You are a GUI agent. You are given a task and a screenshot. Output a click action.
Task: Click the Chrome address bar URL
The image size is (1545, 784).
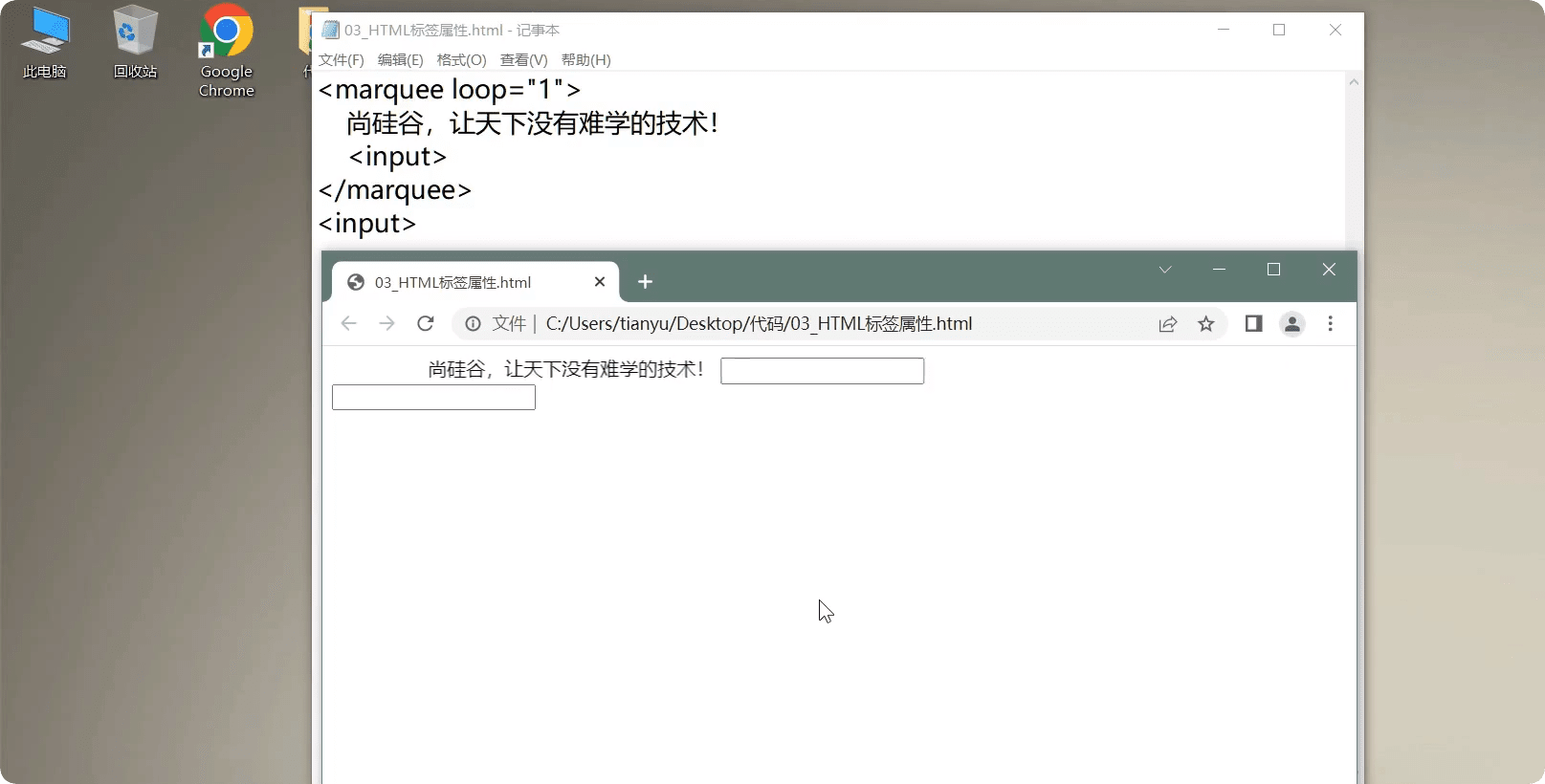(758, 324)
